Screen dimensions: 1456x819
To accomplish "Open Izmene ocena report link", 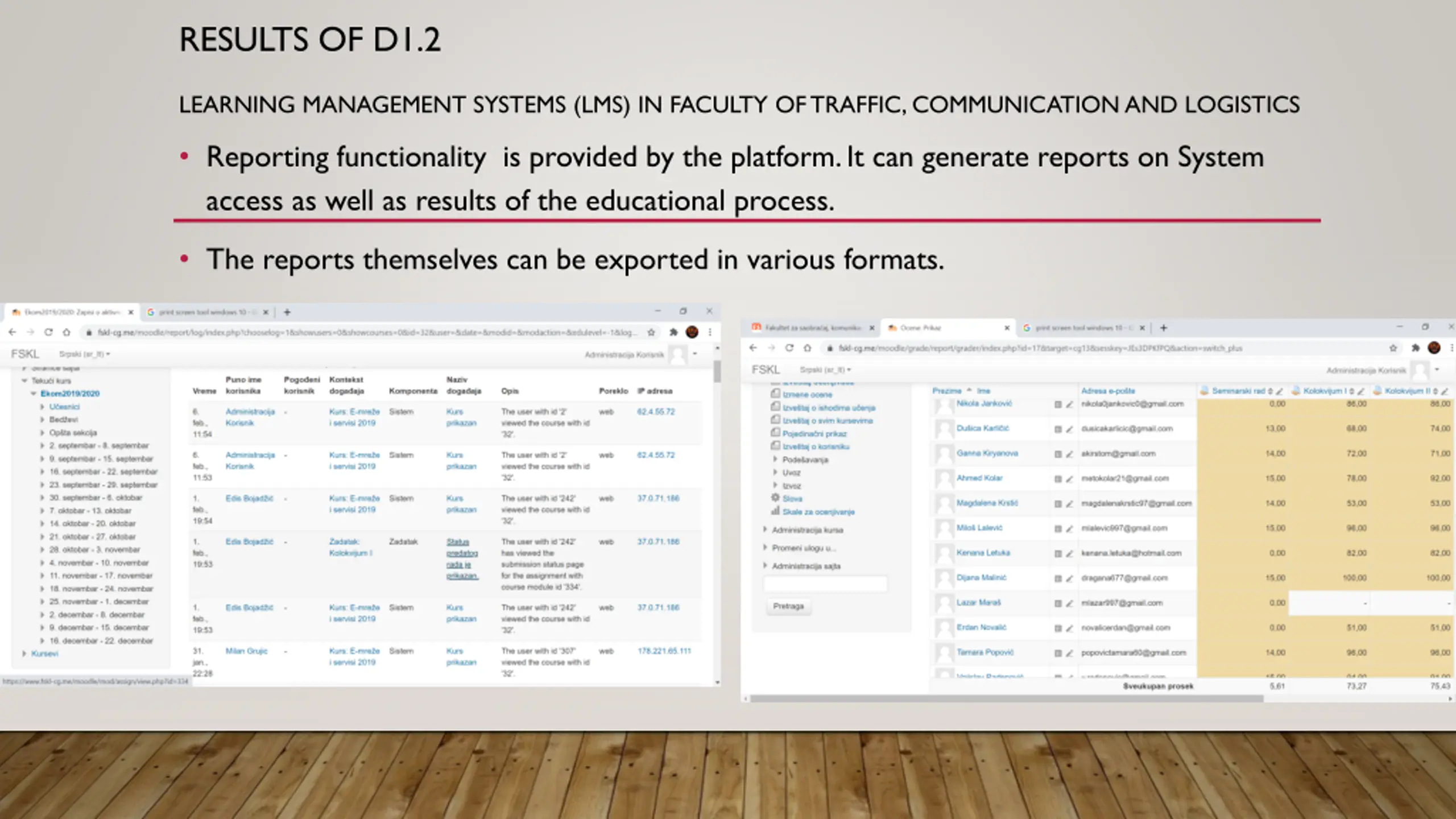I will coord(807,395).
